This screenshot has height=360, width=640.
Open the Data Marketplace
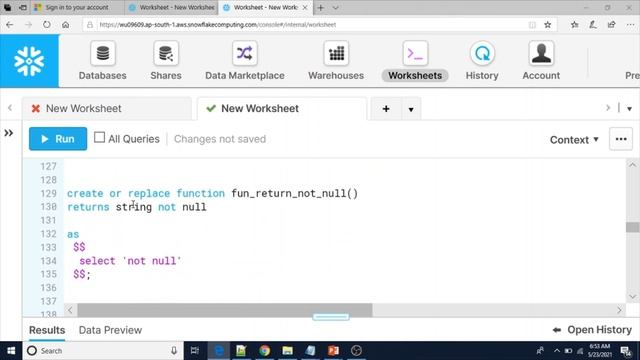(x=244, y=61)
